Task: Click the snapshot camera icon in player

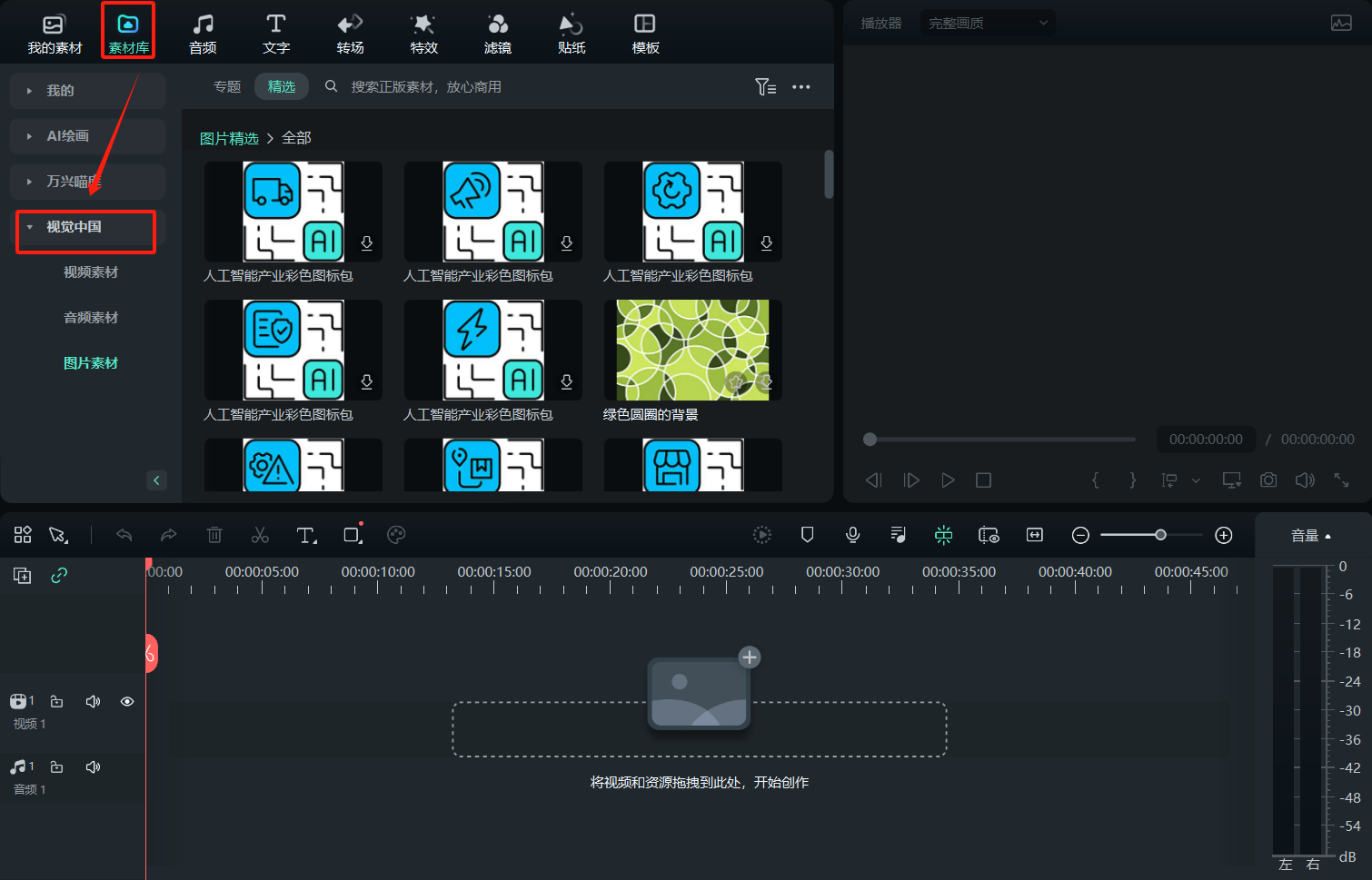Action: (1268, 480)
